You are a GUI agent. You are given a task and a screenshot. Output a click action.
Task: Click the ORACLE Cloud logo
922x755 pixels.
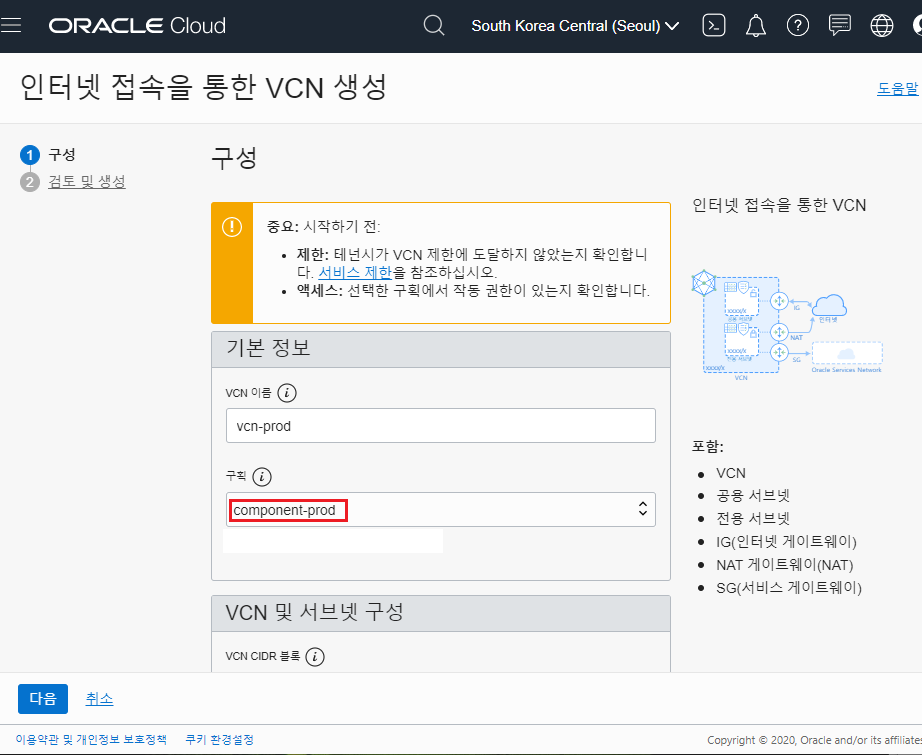click(137, 25)
